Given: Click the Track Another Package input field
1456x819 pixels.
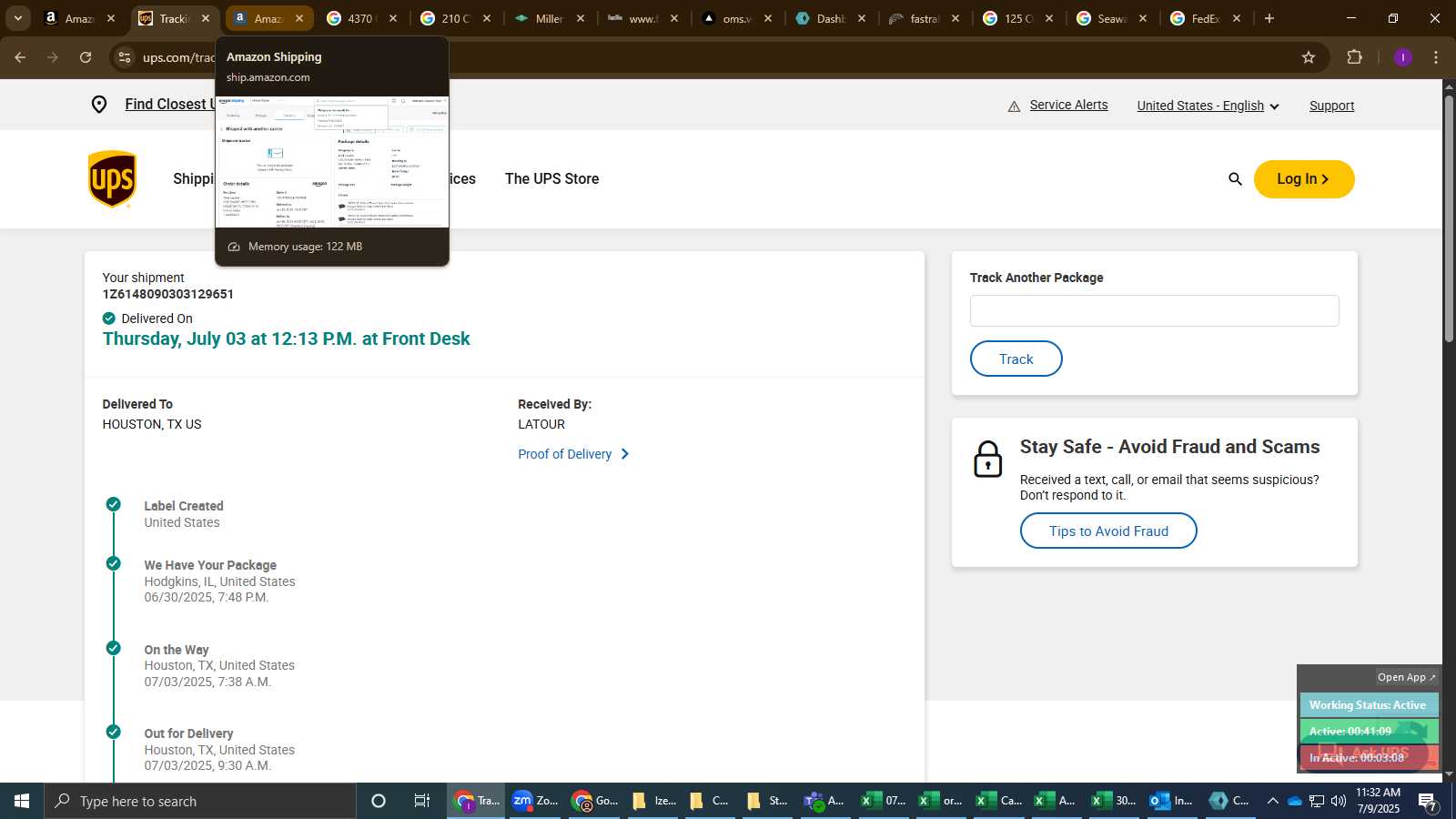Looking at the screenshot, I should coord(1154,310).
